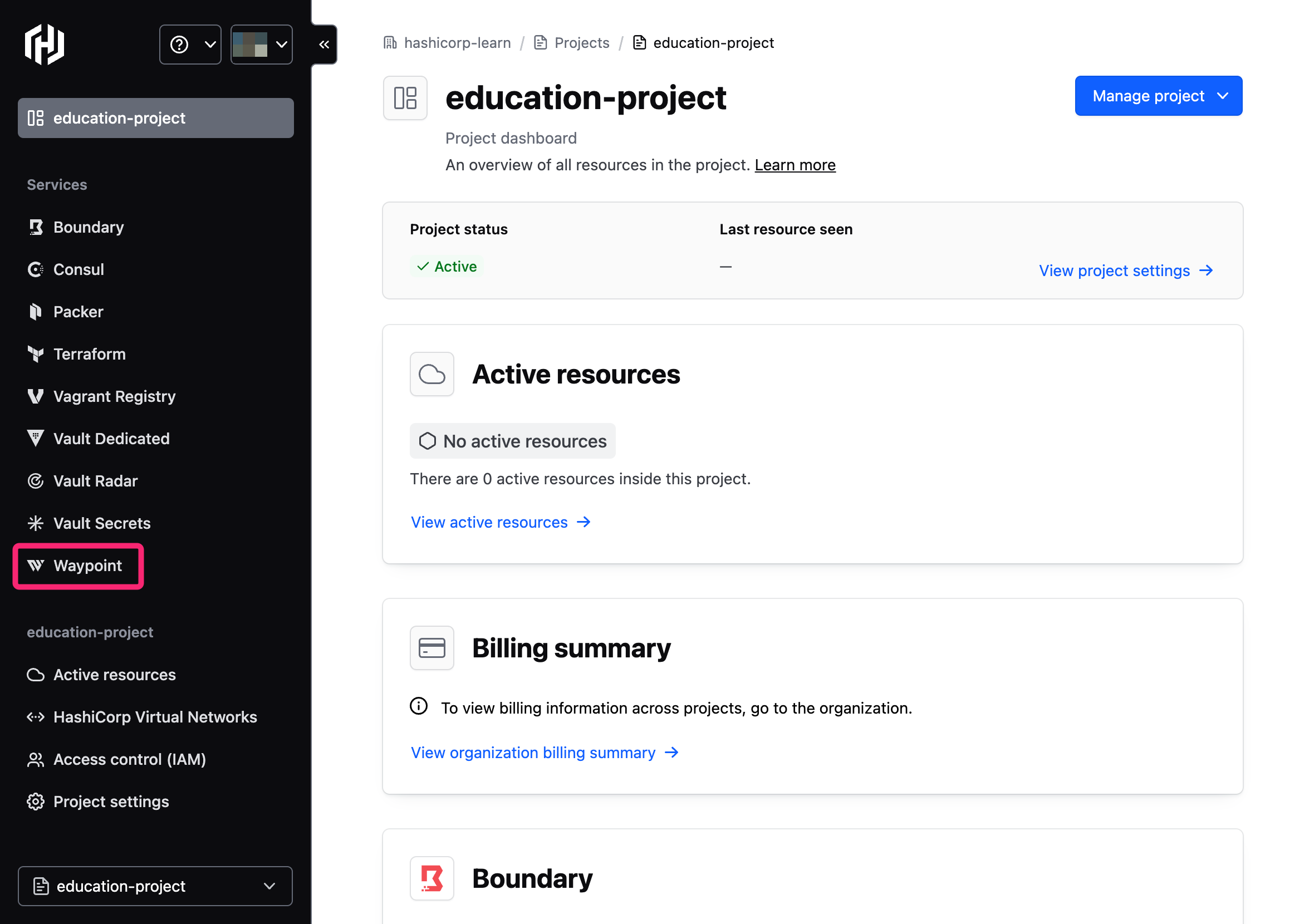Follow the Learn more link

[795, 165]
